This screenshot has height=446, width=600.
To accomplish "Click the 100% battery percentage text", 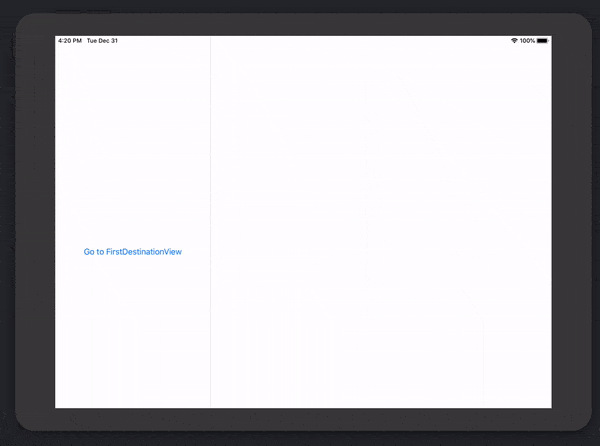I will click(x=527, y=41).
